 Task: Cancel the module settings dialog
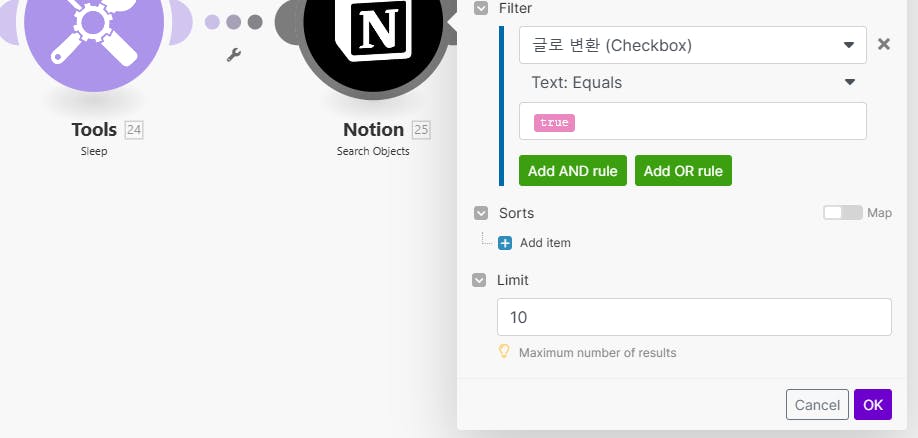pos(817,404)
